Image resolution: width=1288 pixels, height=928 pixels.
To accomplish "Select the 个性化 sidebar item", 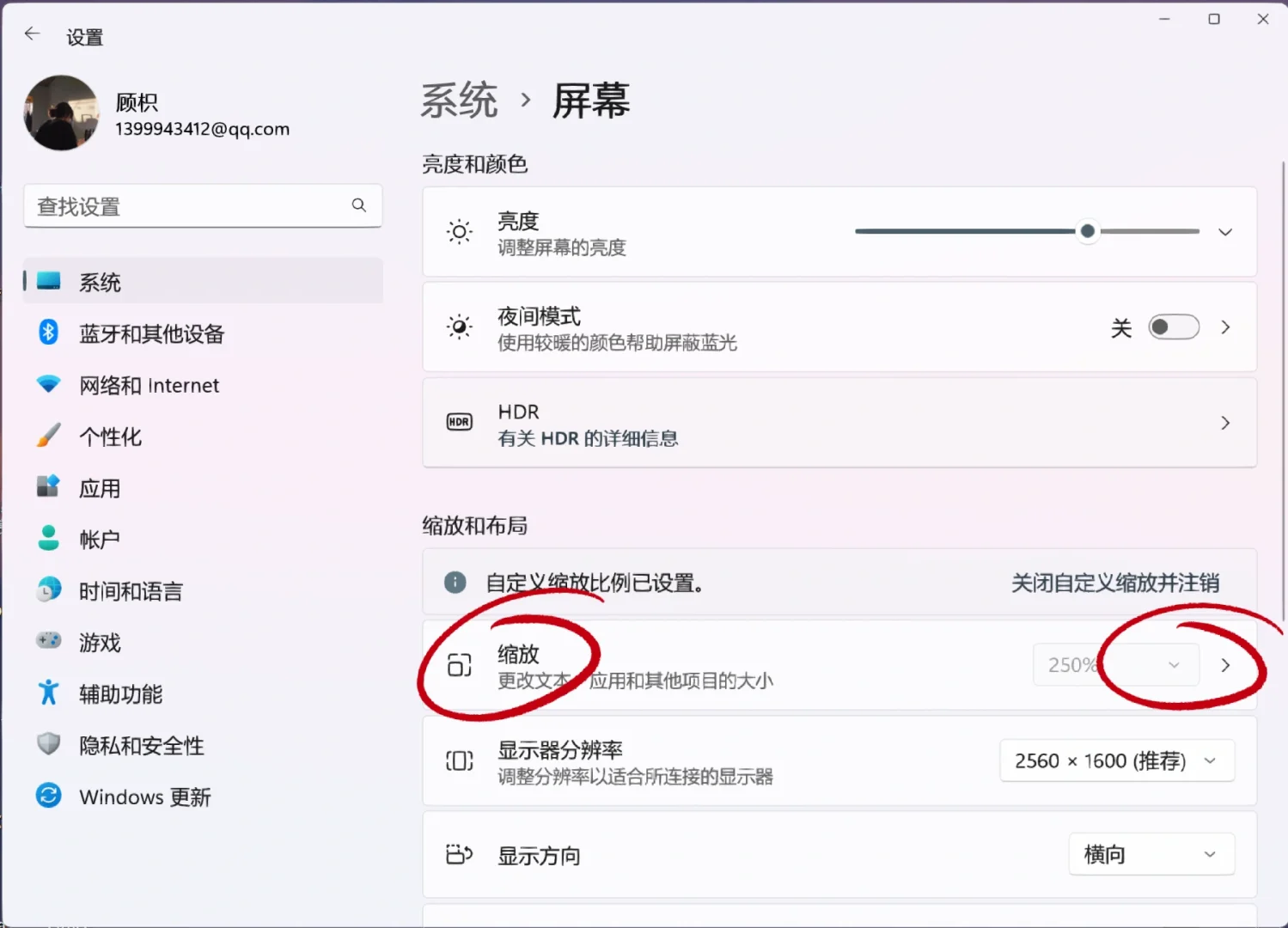I will point(110,436).
